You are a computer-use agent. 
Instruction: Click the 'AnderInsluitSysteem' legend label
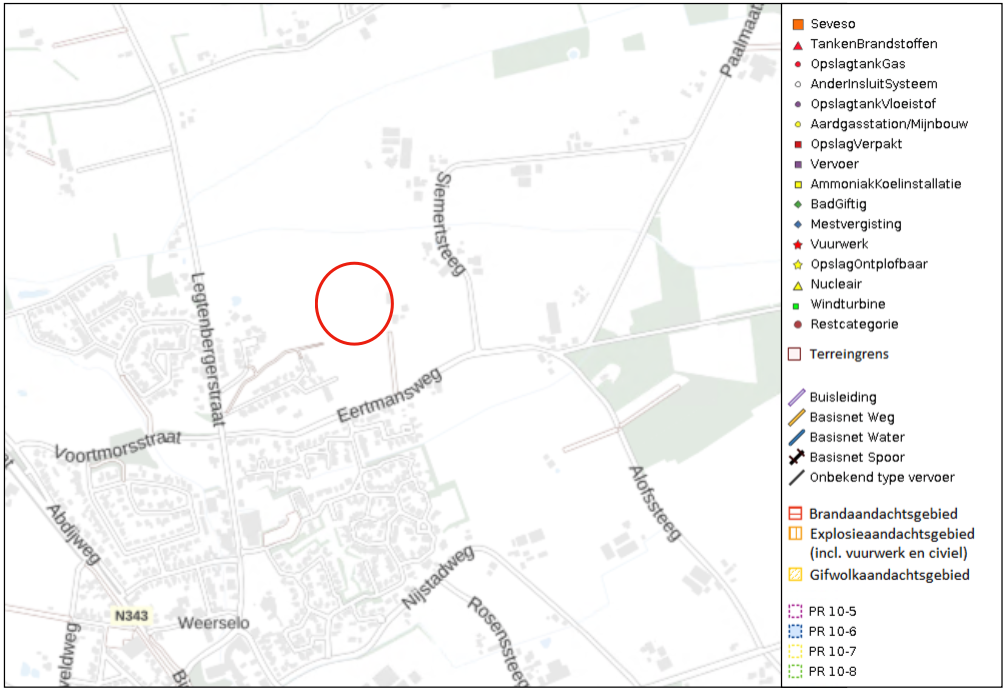pyautogui.click(x=873, y=84)
